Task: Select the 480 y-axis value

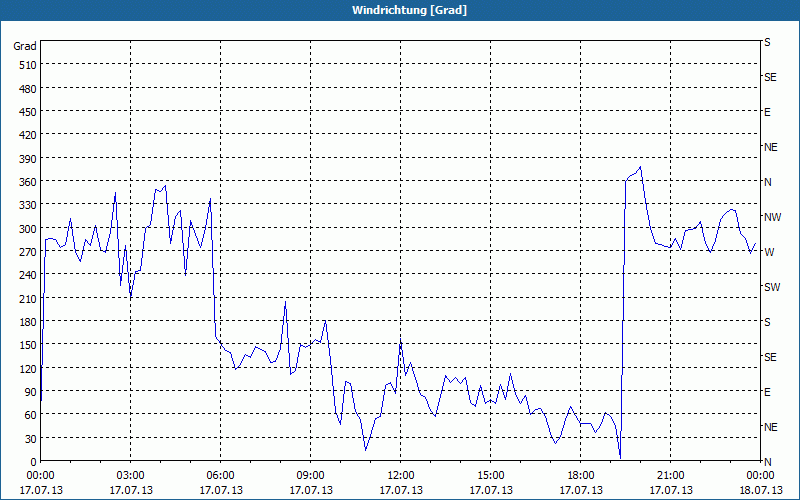Action: 28,89
